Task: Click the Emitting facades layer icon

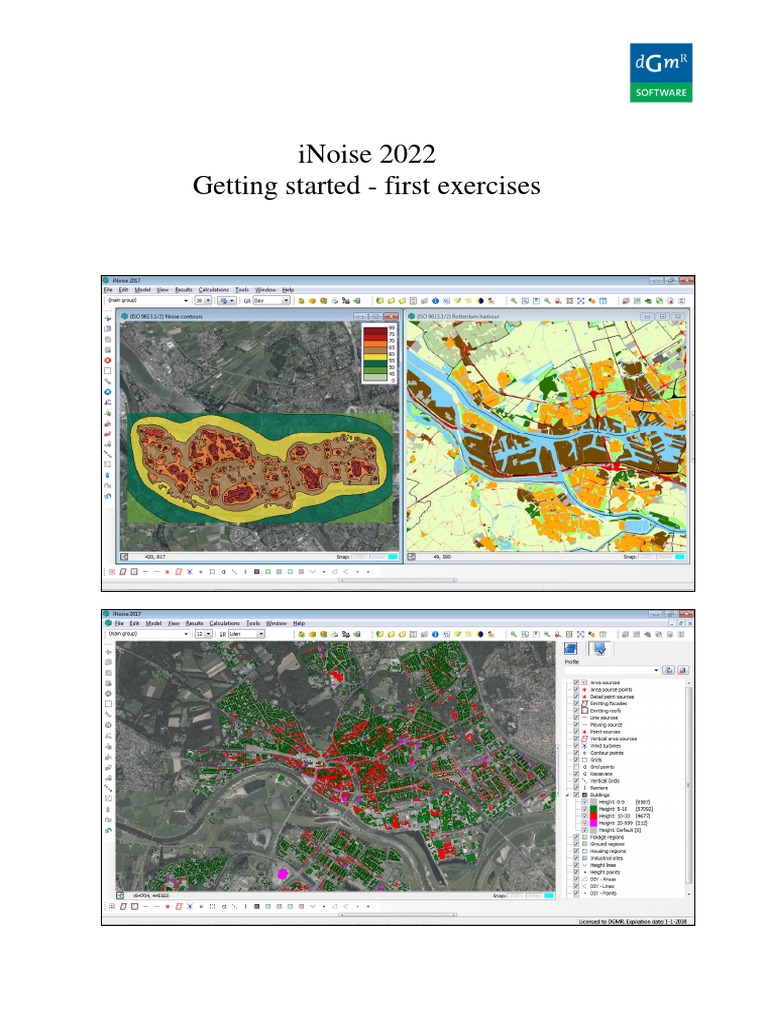Action: (583, 704)
